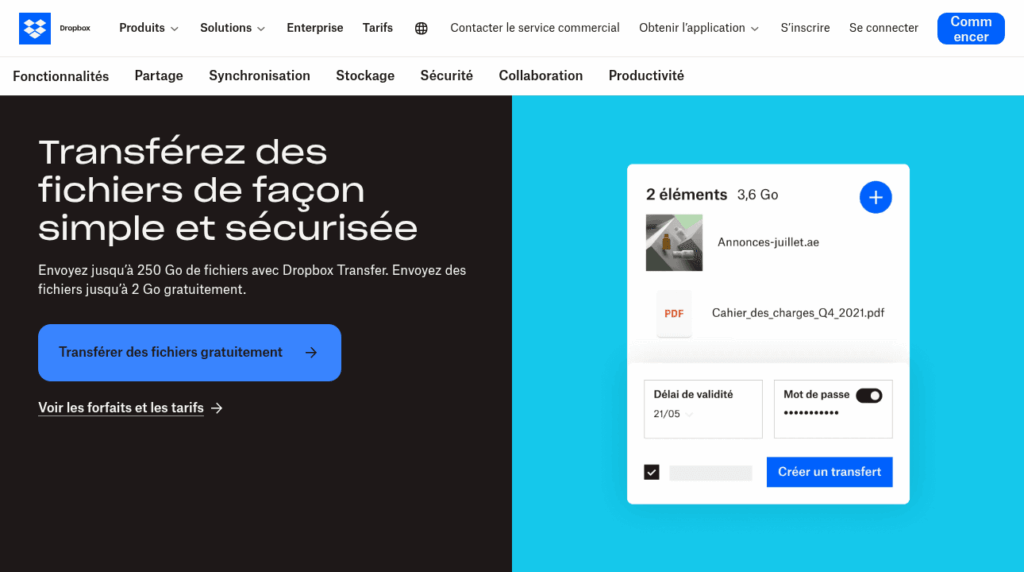Expand the Solutions dropdown menu
1024x572 pixels.
click(x=232, y=28)
